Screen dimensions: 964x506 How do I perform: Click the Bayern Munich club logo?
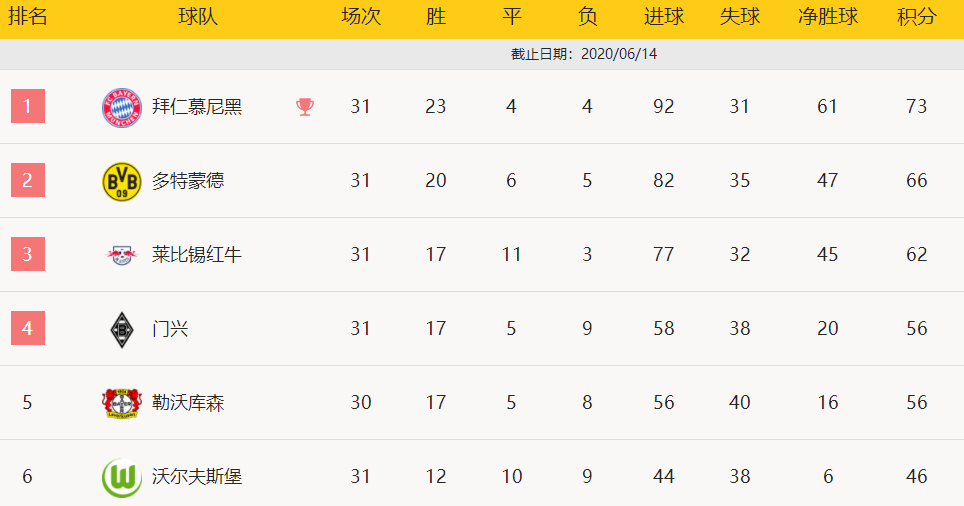tap(122, 108)
